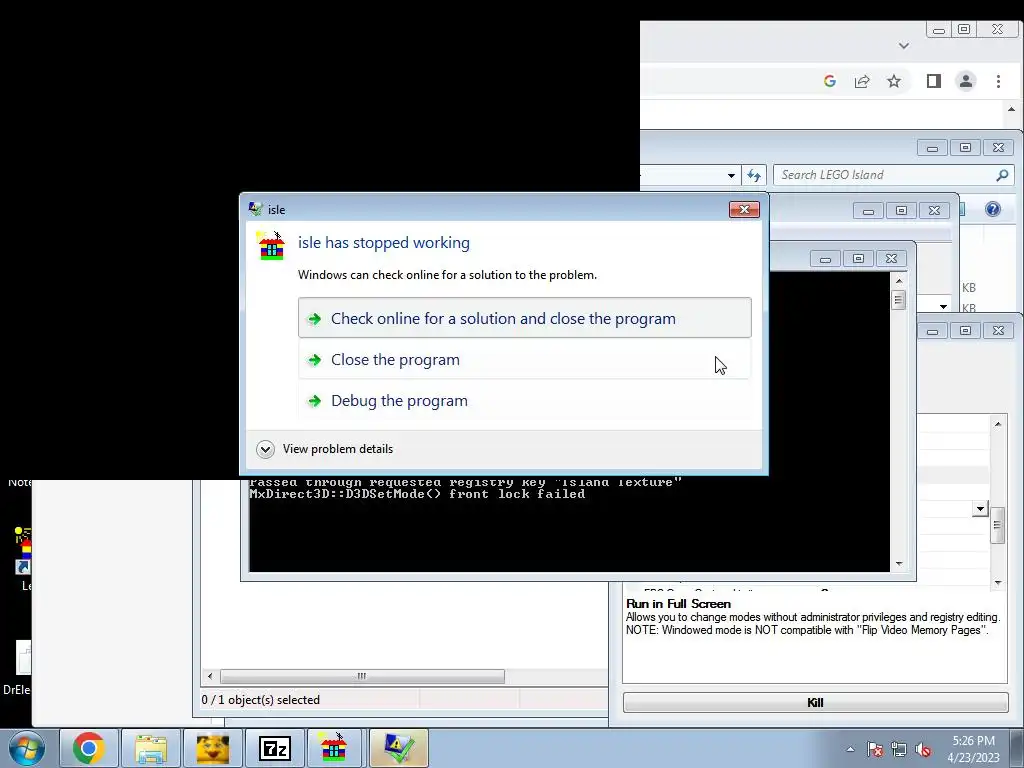Viewport: 1024px width, 768px height.
Task: Choose Debug the program option
Action: pyautogui.click(x=524, y=400)
